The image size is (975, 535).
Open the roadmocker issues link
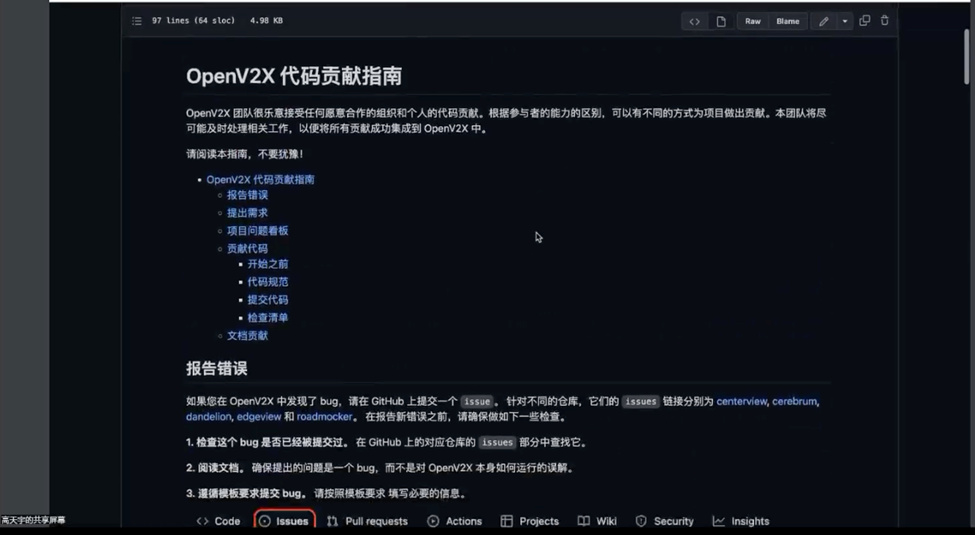pos(325,417)
